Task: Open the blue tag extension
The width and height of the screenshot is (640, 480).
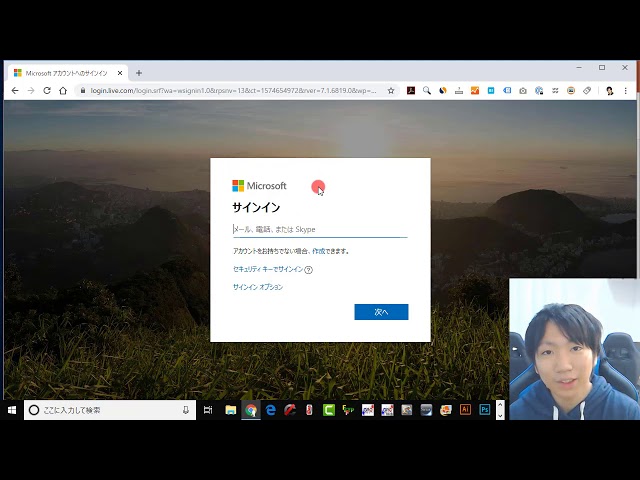Action: pos(507,91)
